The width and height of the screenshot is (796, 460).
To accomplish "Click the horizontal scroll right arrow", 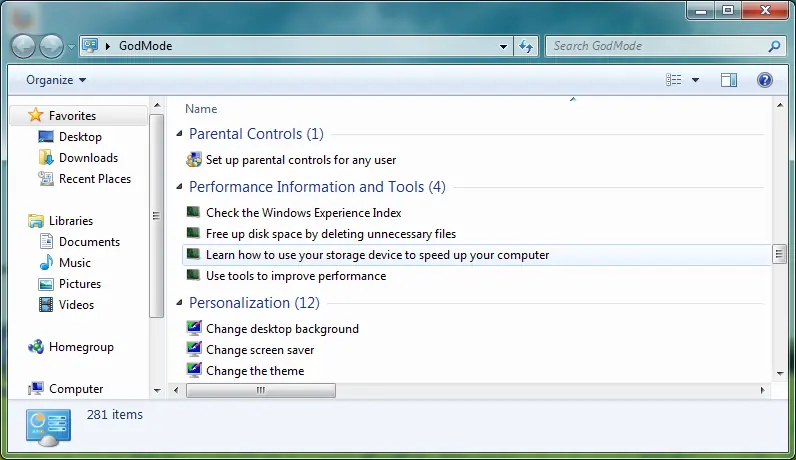I will pyautogui.click(x=762, y=390).
